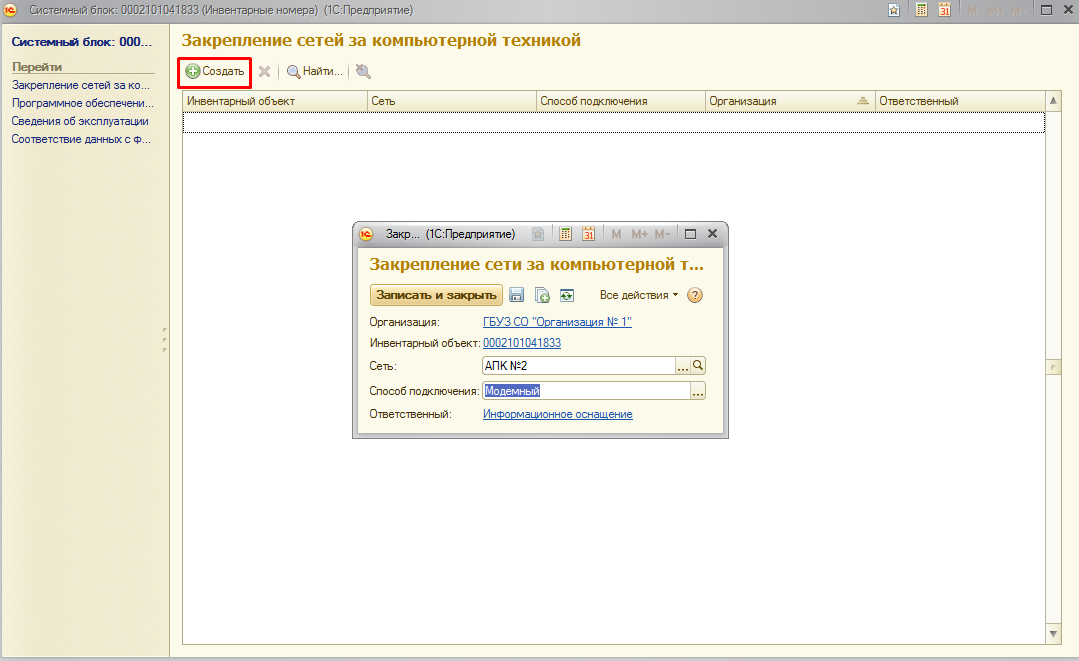Open the selection ellipsis for Способ подключения
The image size is (1079, 661).
698,391
